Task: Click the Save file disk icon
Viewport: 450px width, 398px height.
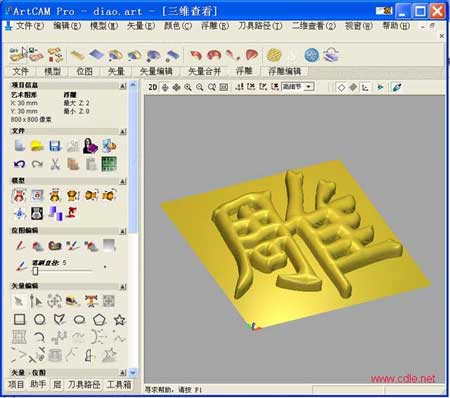Action: point(55,146)
